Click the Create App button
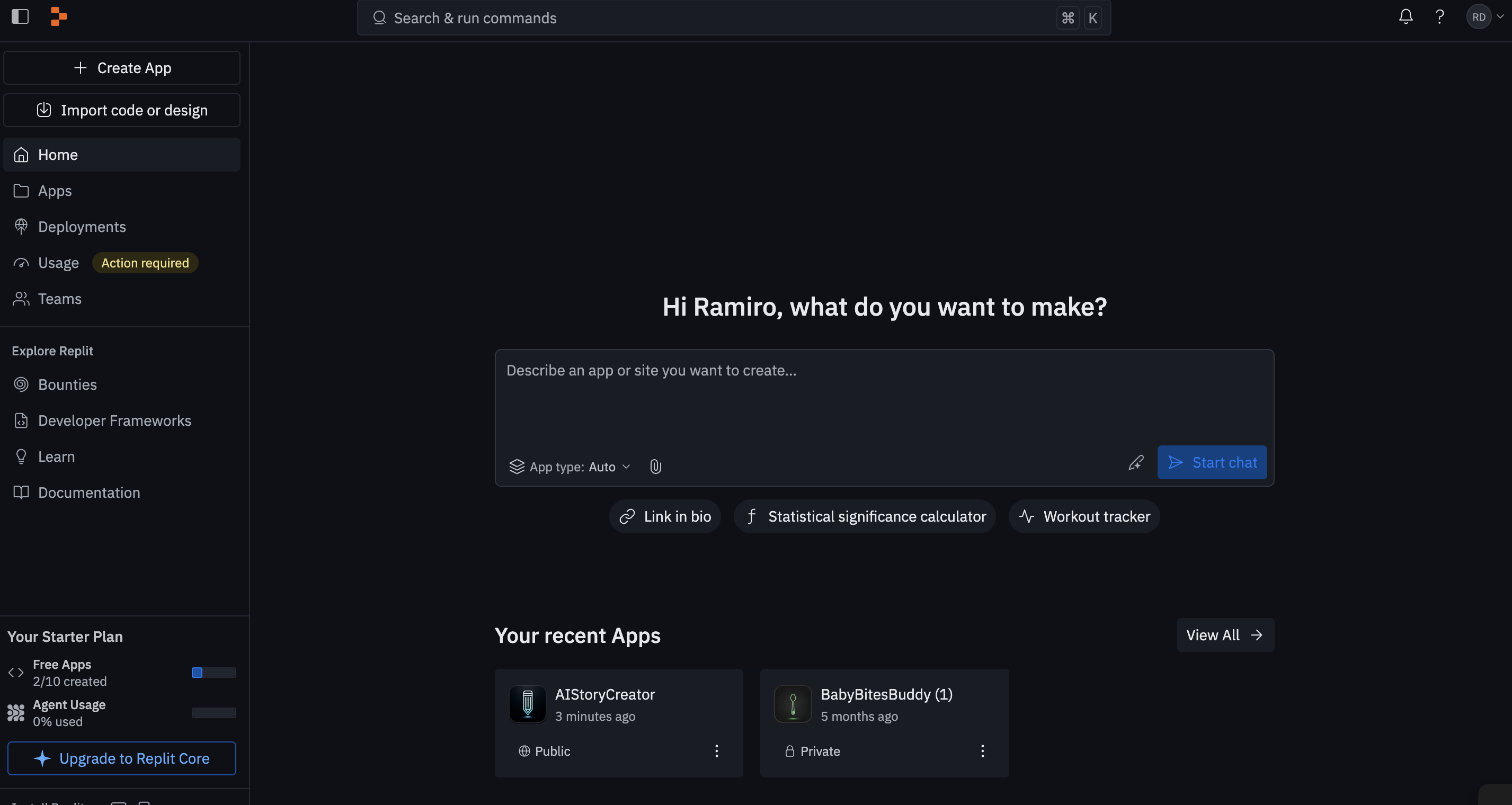 pos(122,68)
